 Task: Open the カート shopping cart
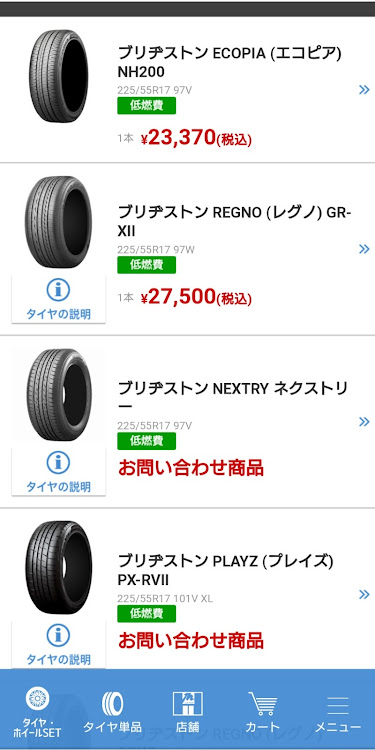[x=263, y=704]
